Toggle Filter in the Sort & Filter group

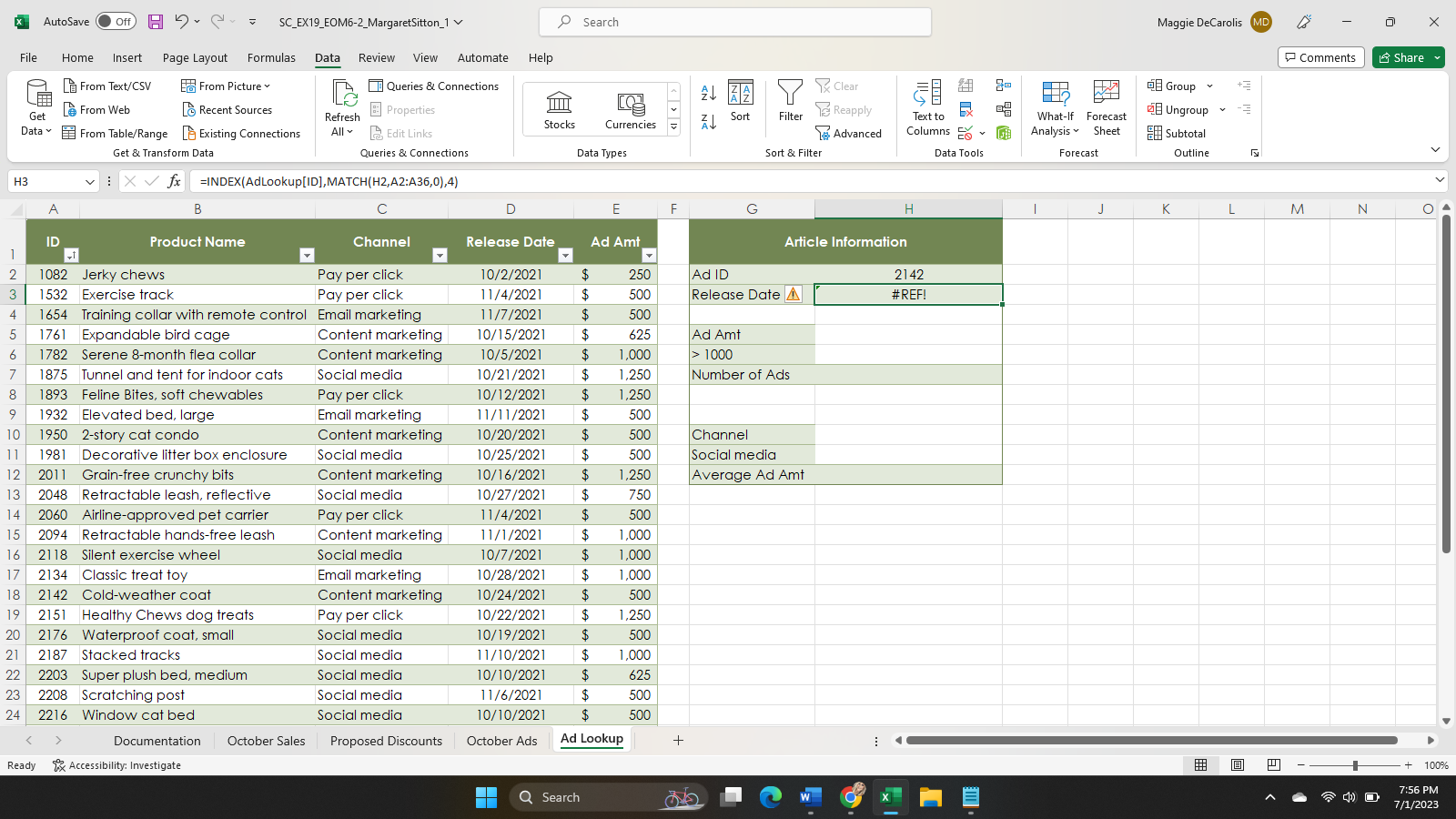tap(790, 107)
